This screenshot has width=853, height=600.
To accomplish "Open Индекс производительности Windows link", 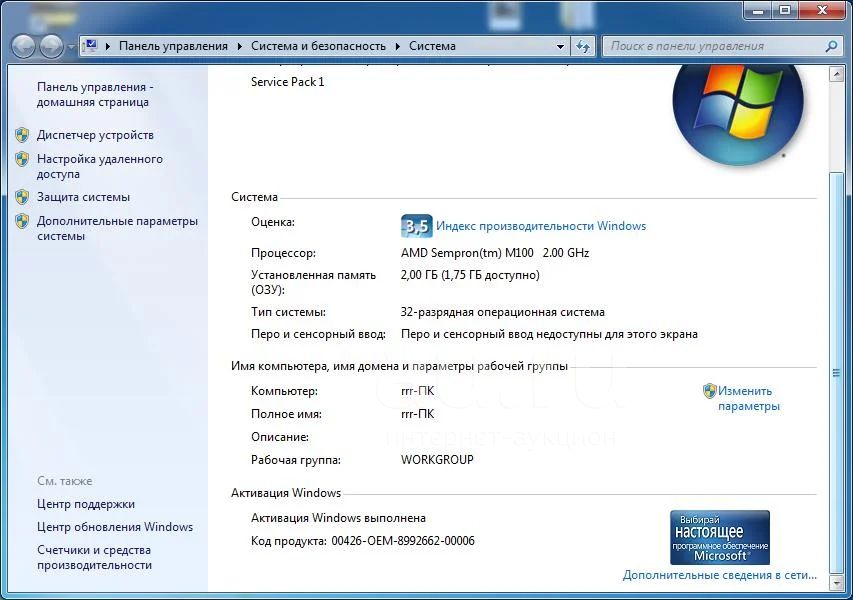I will coord(541,226).
